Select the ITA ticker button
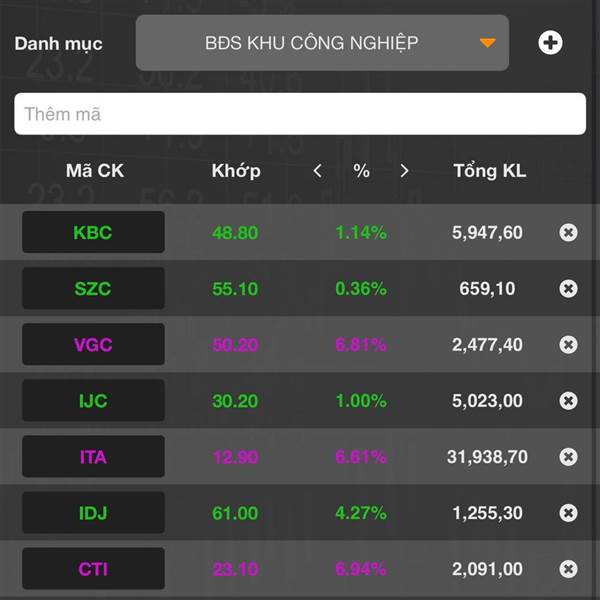600x600 pixels. (x=93, y=457)
